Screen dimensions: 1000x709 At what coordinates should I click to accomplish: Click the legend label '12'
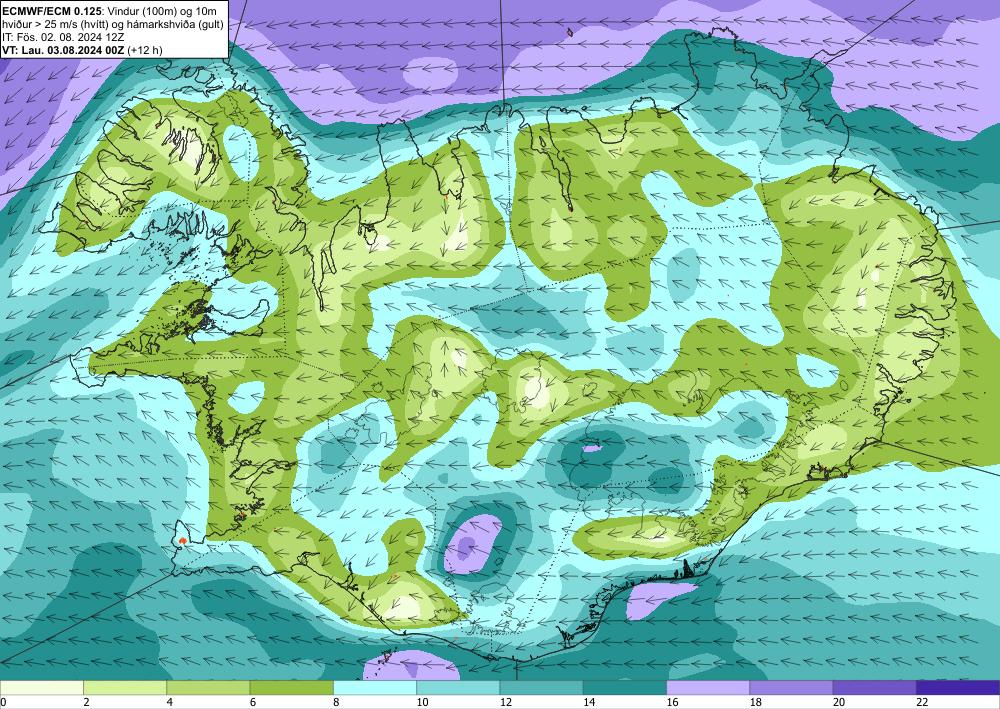(x=506, y=702)
